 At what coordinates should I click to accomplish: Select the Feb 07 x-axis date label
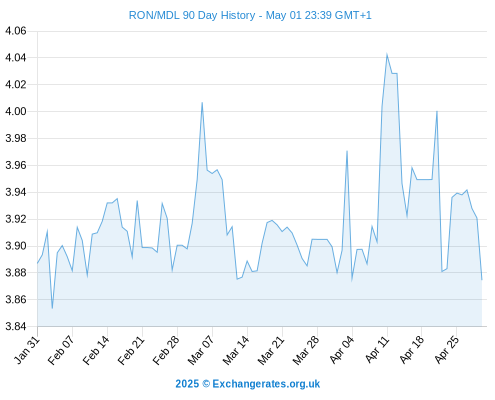click(x=61, y=350)
